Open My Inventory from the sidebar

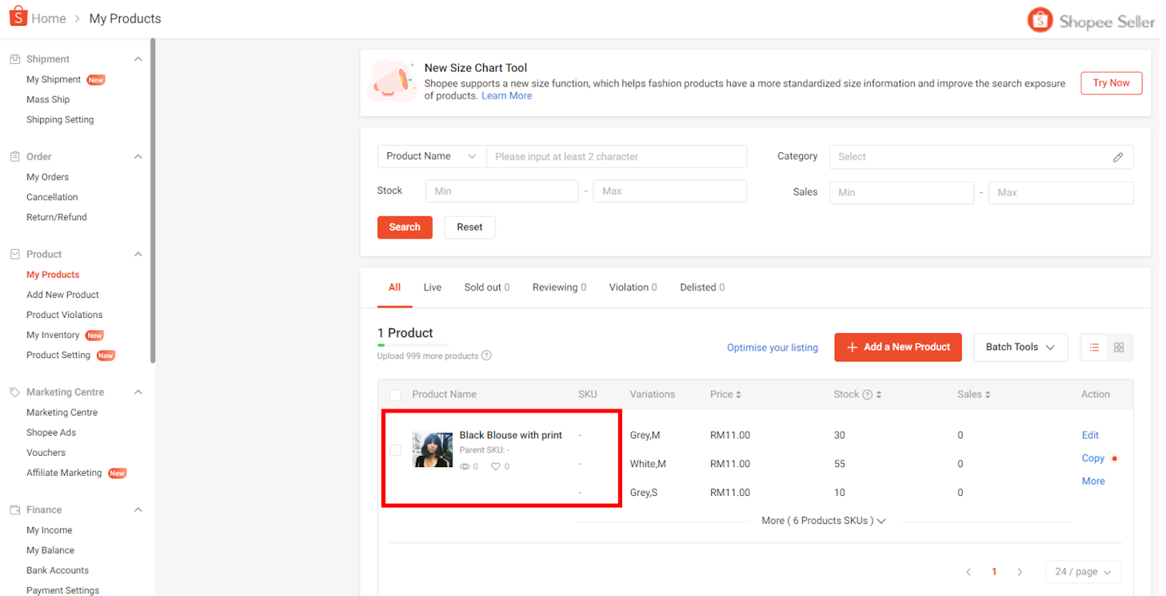click(x=52, y=334)
